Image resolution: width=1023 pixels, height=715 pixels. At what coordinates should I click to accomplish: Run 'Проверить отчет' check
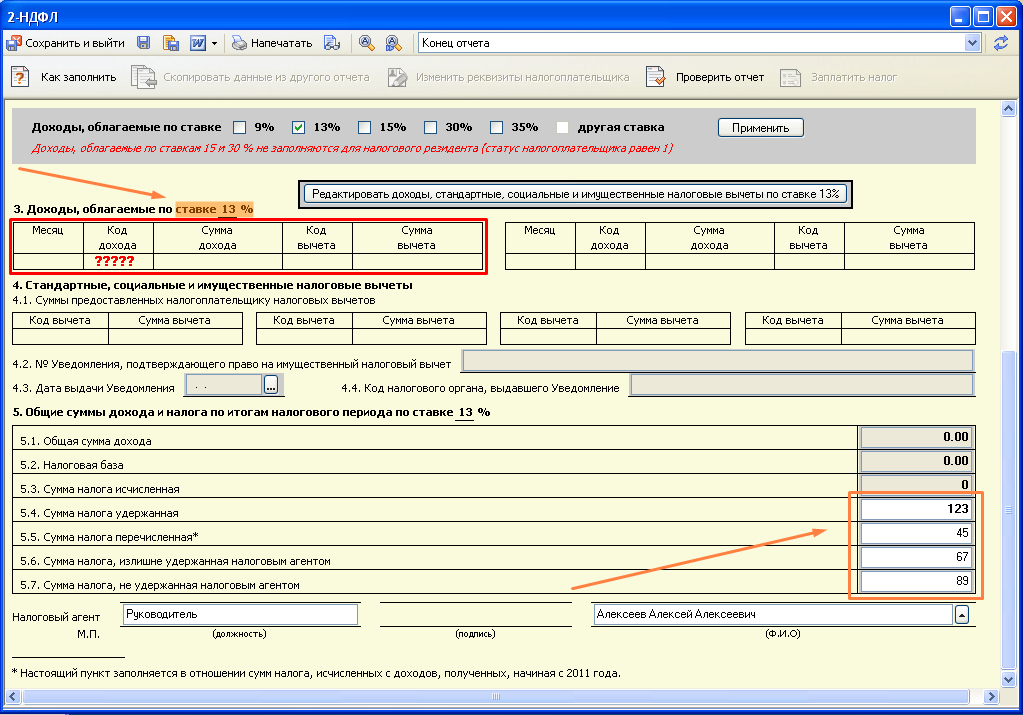click(x=705, y=77)
